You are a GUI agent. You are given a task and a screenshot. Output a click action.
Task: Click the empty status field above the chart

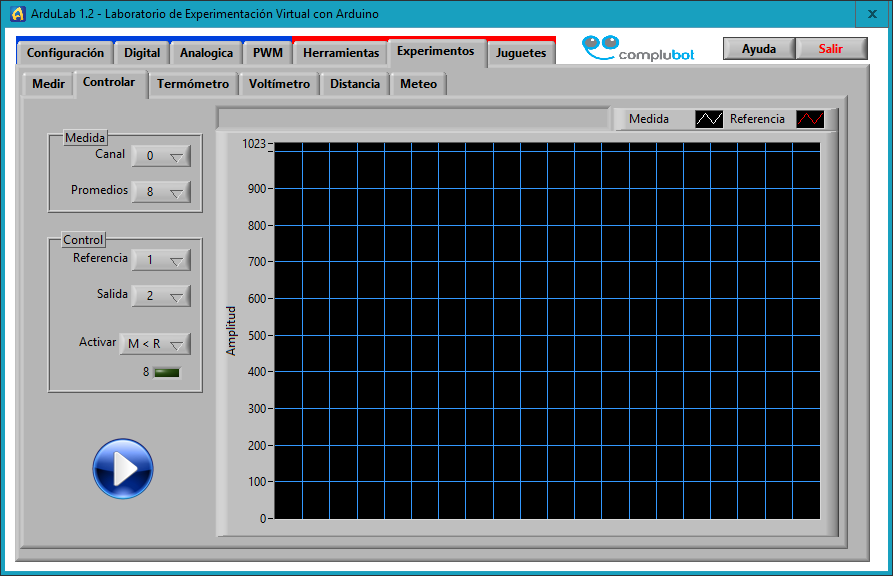[x=412, y=119]
